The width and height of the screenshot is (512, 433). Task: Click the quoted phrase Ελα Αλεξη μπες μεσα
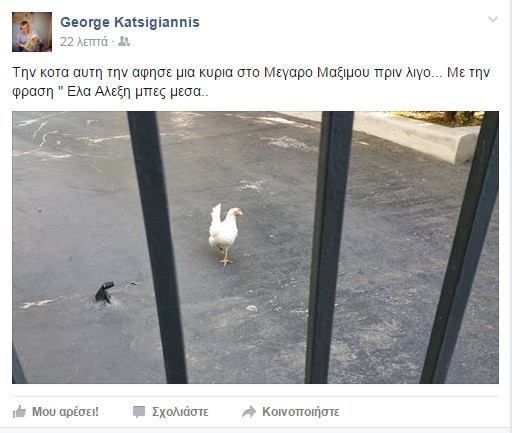click(134, 91)
